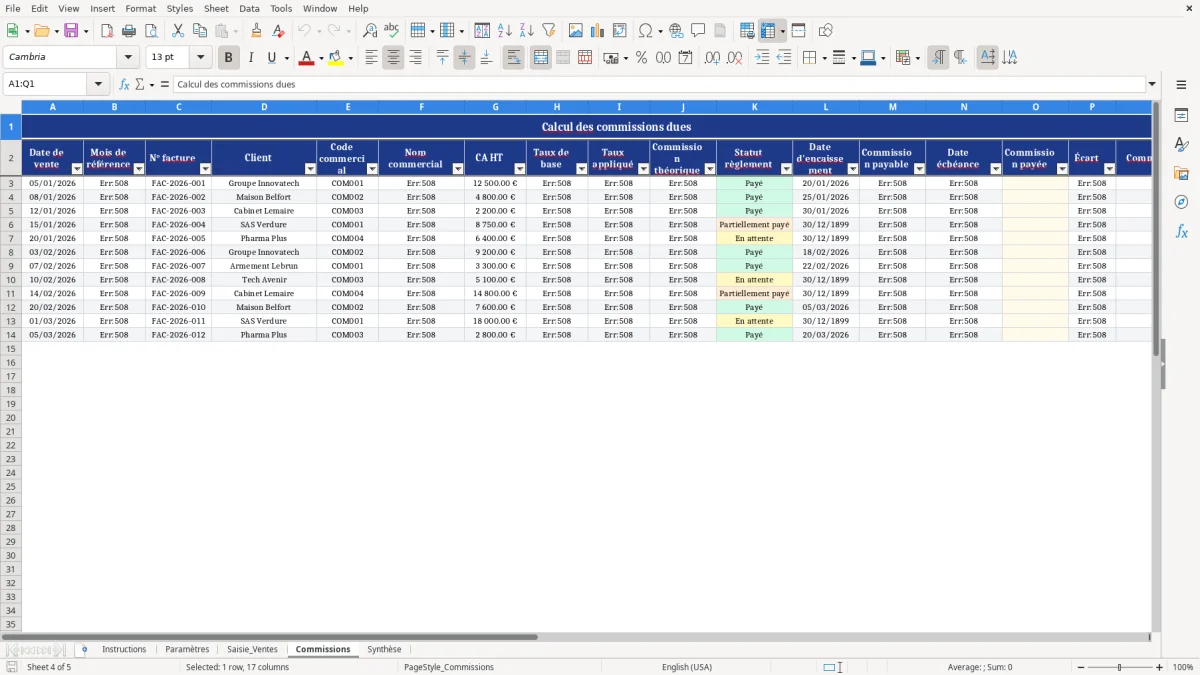Print the spreadsheet with the printer icon
1200x675 pixels.
[129, 31]
